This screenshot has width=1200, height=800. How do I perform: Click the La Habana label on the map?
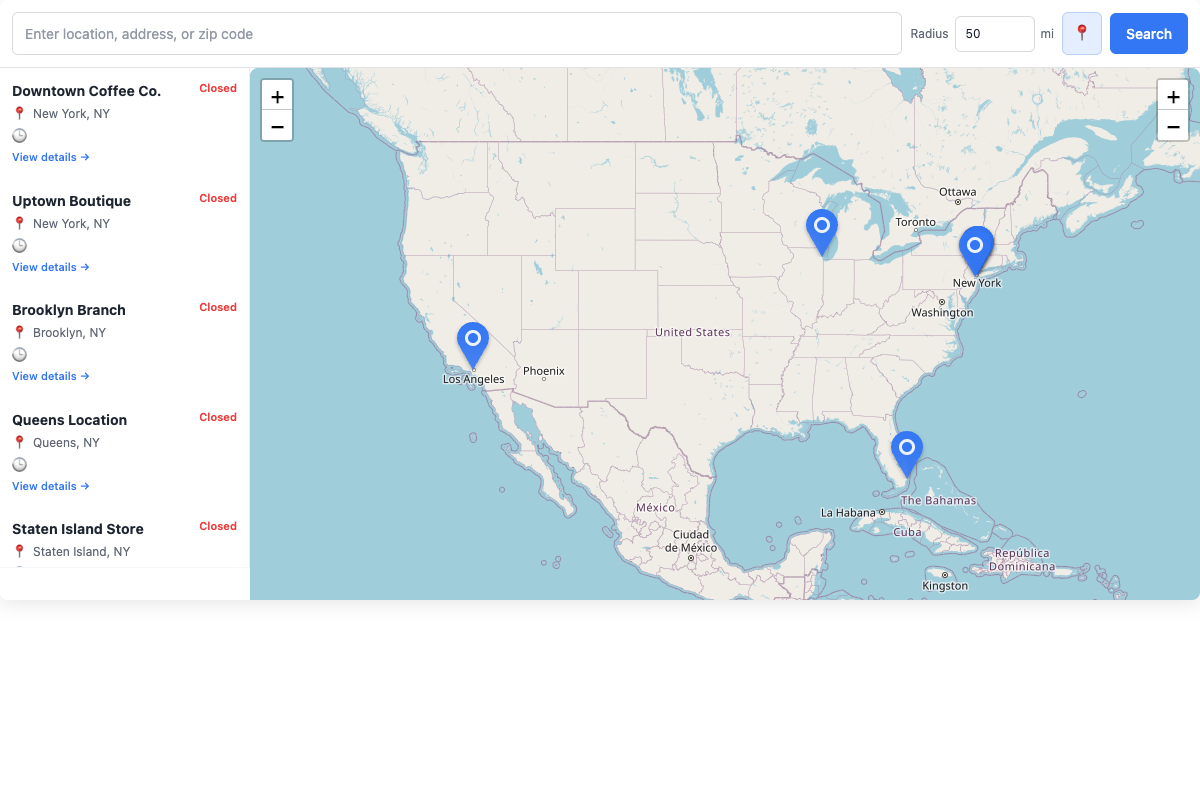[x=848, y=513]
